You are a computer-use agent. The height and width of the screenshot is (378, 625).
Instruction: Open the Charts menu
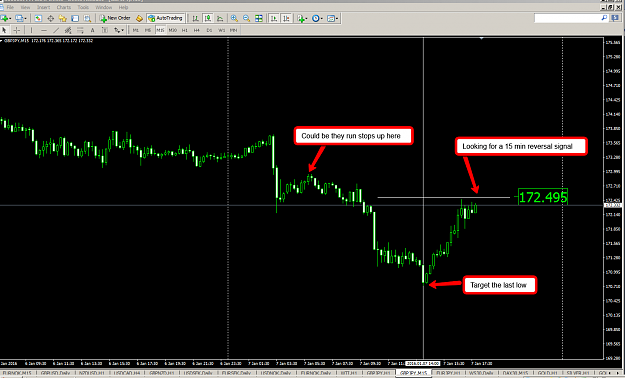[64, 7]
